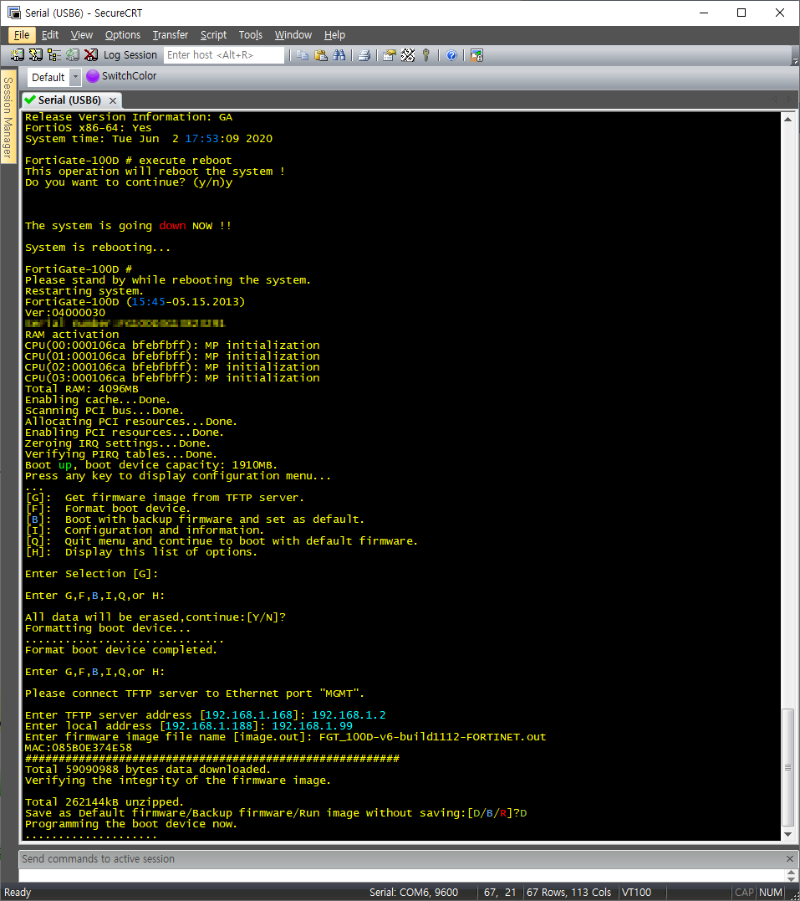Viewport: 800px width, 901px height.
Task: Click the purple SwitchColor button
Action: point(121,76)
